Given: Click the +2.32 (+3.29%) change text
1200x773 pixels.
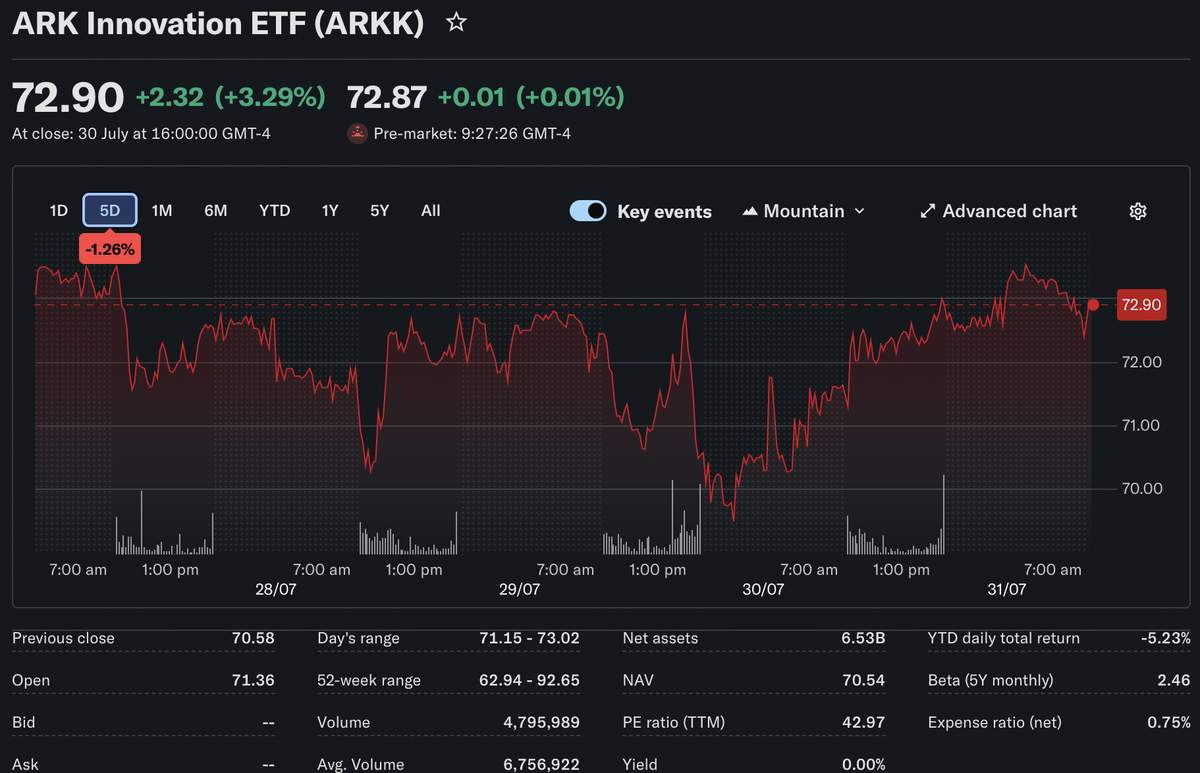Looking at the screenshot, I should (x=231, y=97).
